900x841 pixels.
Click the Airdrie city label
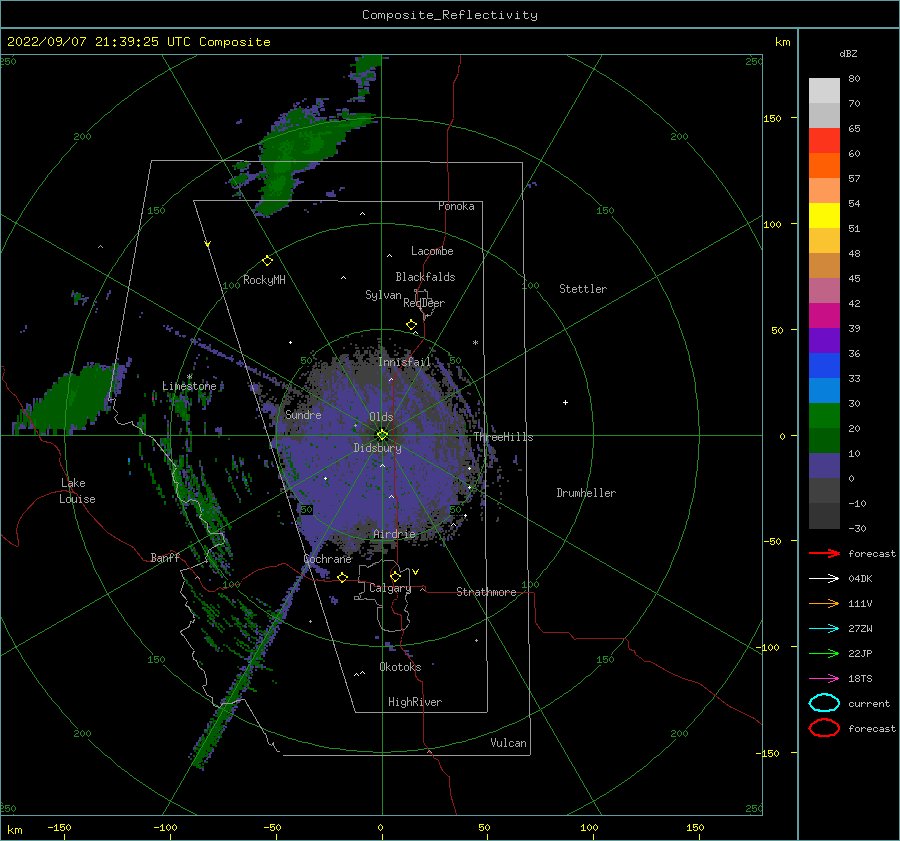(394, 534)
